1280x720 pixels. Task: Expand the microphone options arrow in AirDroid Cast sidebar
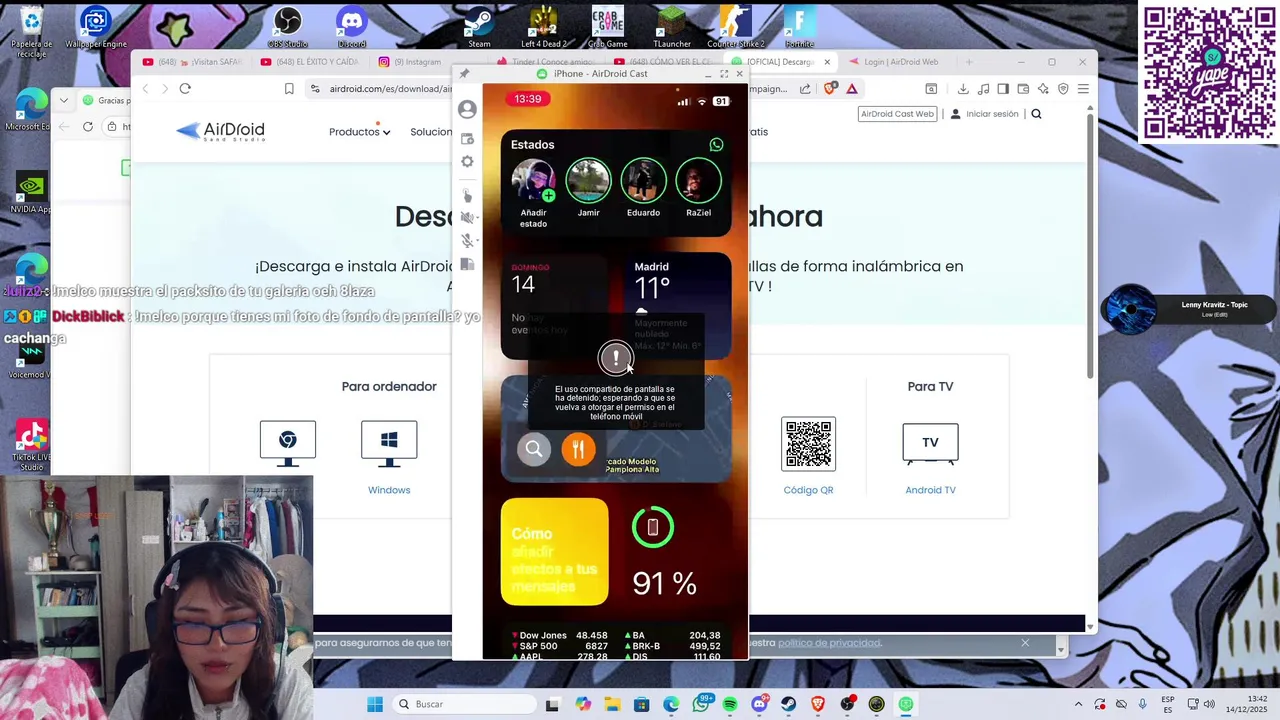pos(476,241)
